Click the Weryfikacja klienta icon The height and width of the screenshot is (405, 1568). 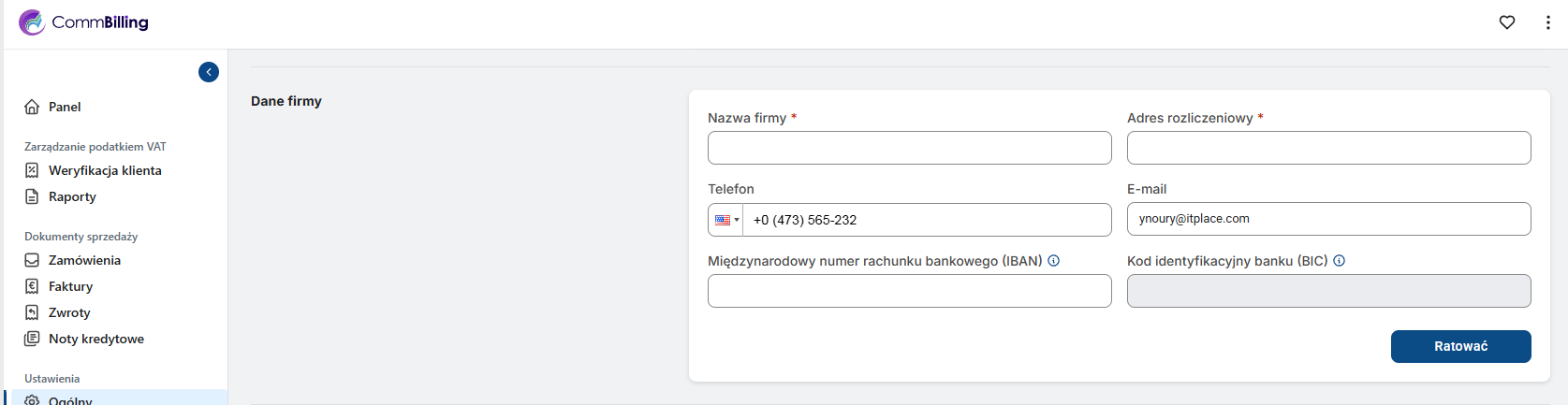click(32, 170)
